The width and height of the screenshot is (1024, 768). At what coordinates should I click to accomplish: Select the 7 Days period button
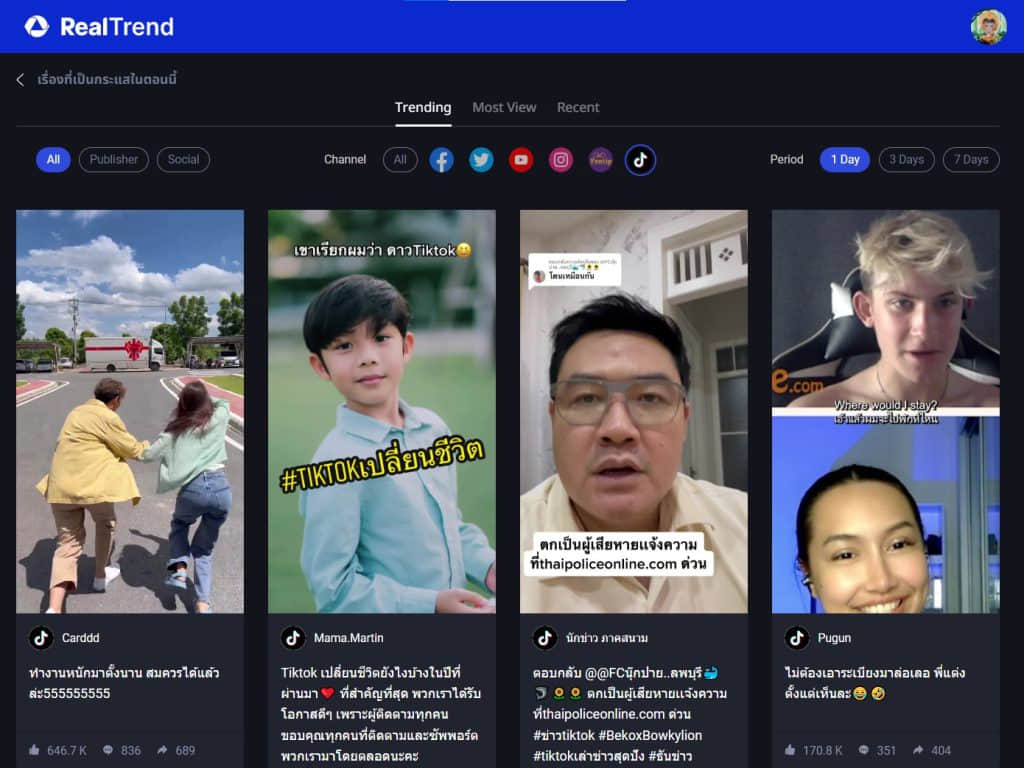point(970,160)
